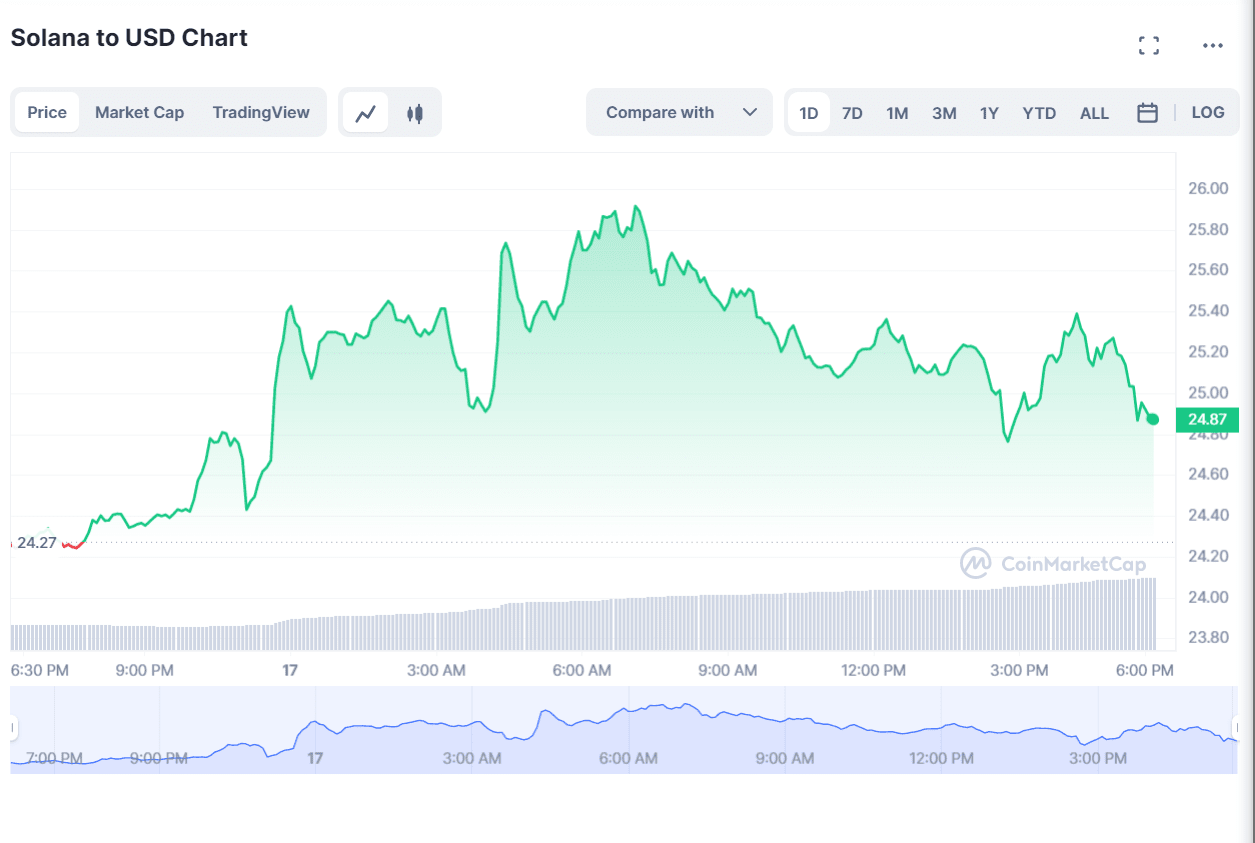Enable logarithmic scale with LOG toggle

1207,112
